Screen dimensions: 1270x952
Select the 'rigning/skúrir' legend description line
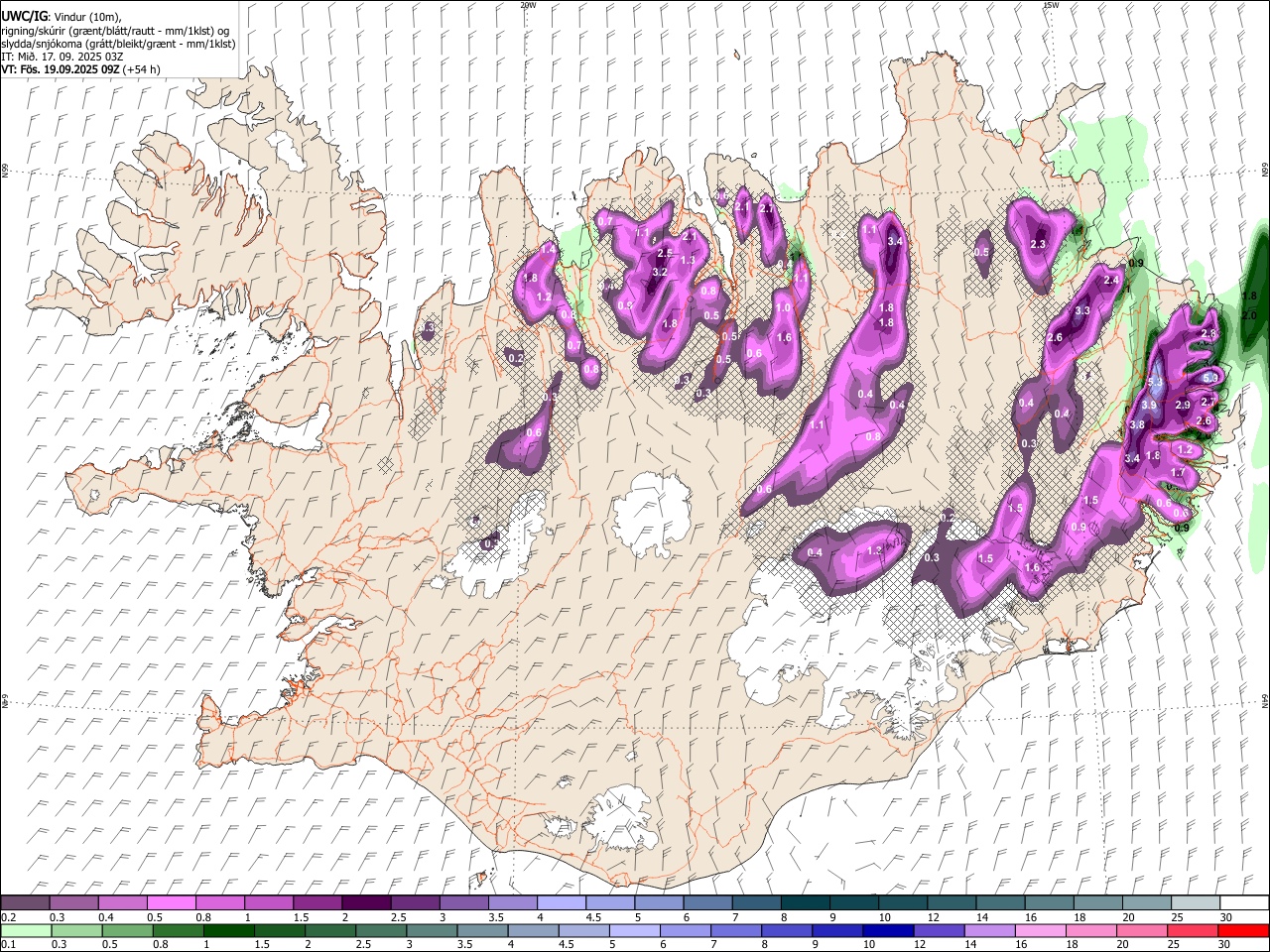[115, 31]
